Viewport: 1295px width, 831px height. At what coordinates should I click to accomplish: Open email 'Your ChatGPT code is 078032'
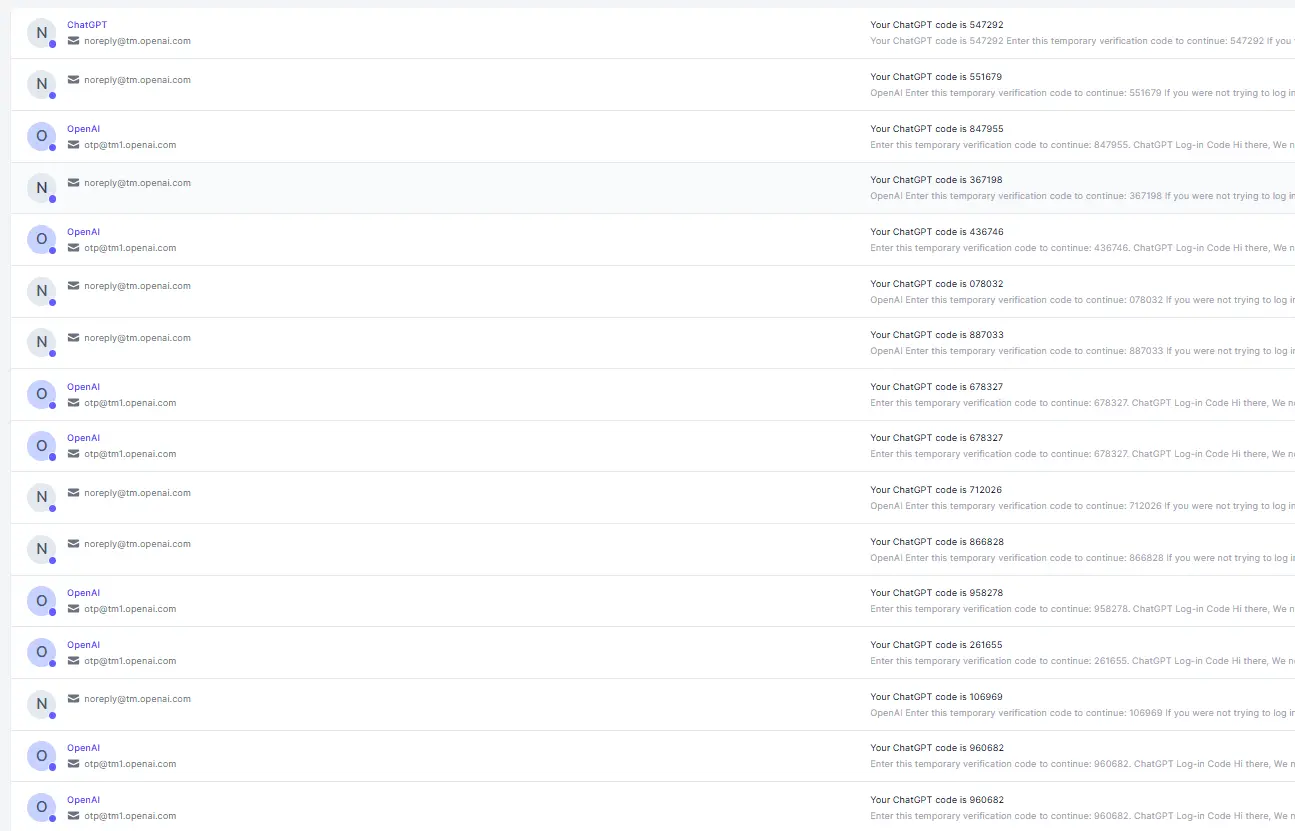(937, 284)
